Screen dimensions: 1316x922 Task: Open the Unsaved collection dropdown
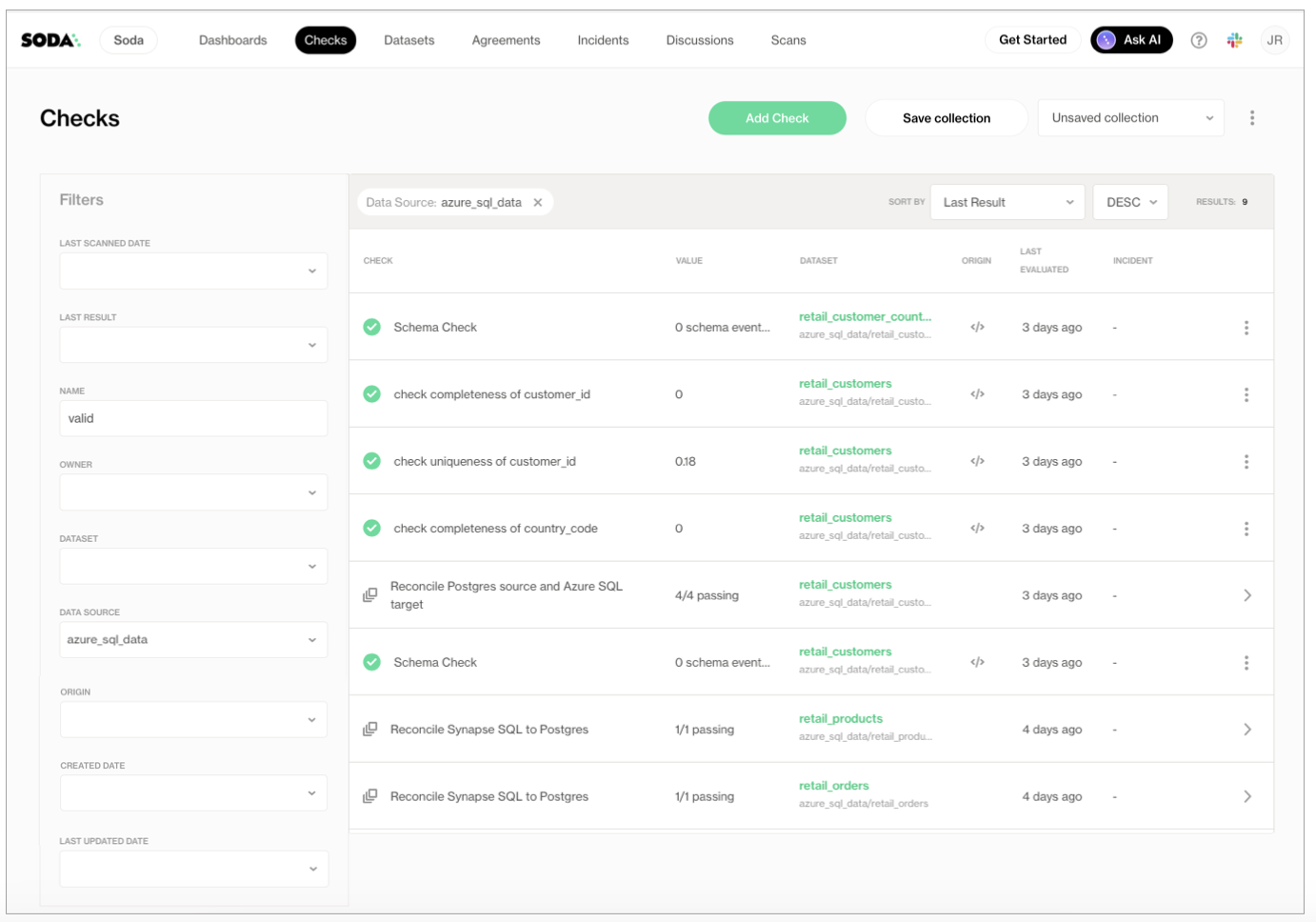pyautogui.click(x=1130, y=118)
